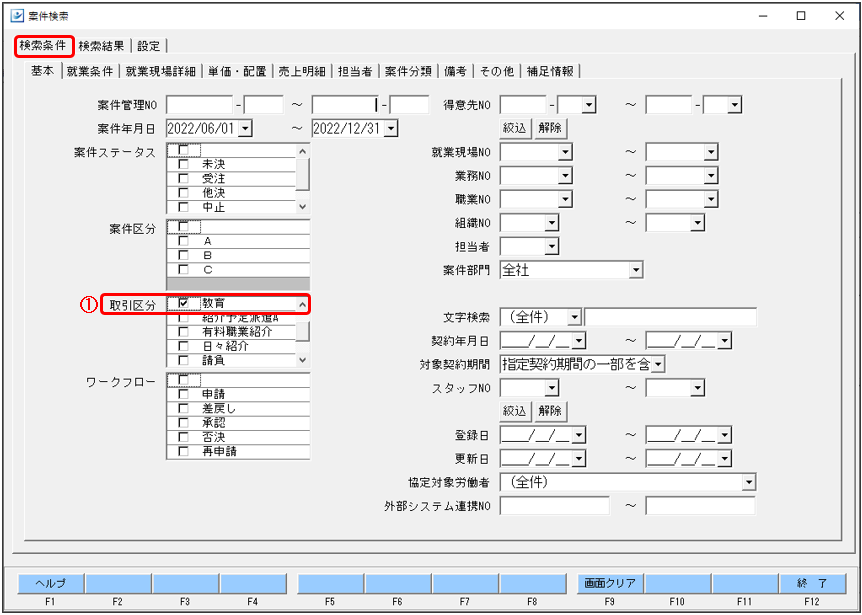This screenshot has width=862, height=615.
Task: Open the 売上明細 sub-tab
Action: click(302, 71)
